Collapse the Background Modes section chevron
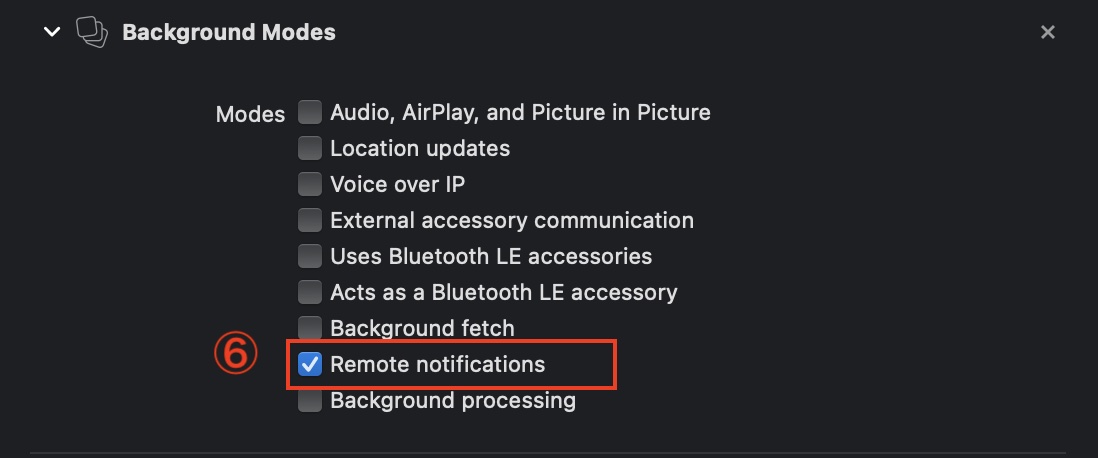Image resolution: width=1098 pixels, height=458 pixels. click(x=52, y=32)
